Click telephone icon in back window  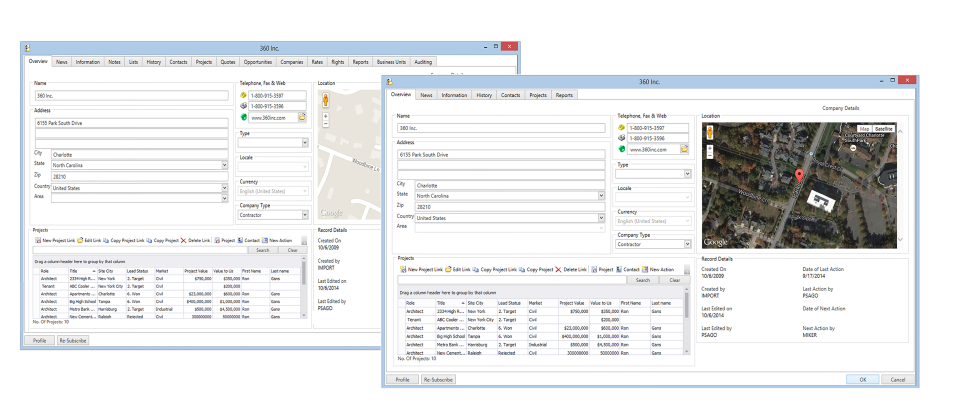click(243, 96)
